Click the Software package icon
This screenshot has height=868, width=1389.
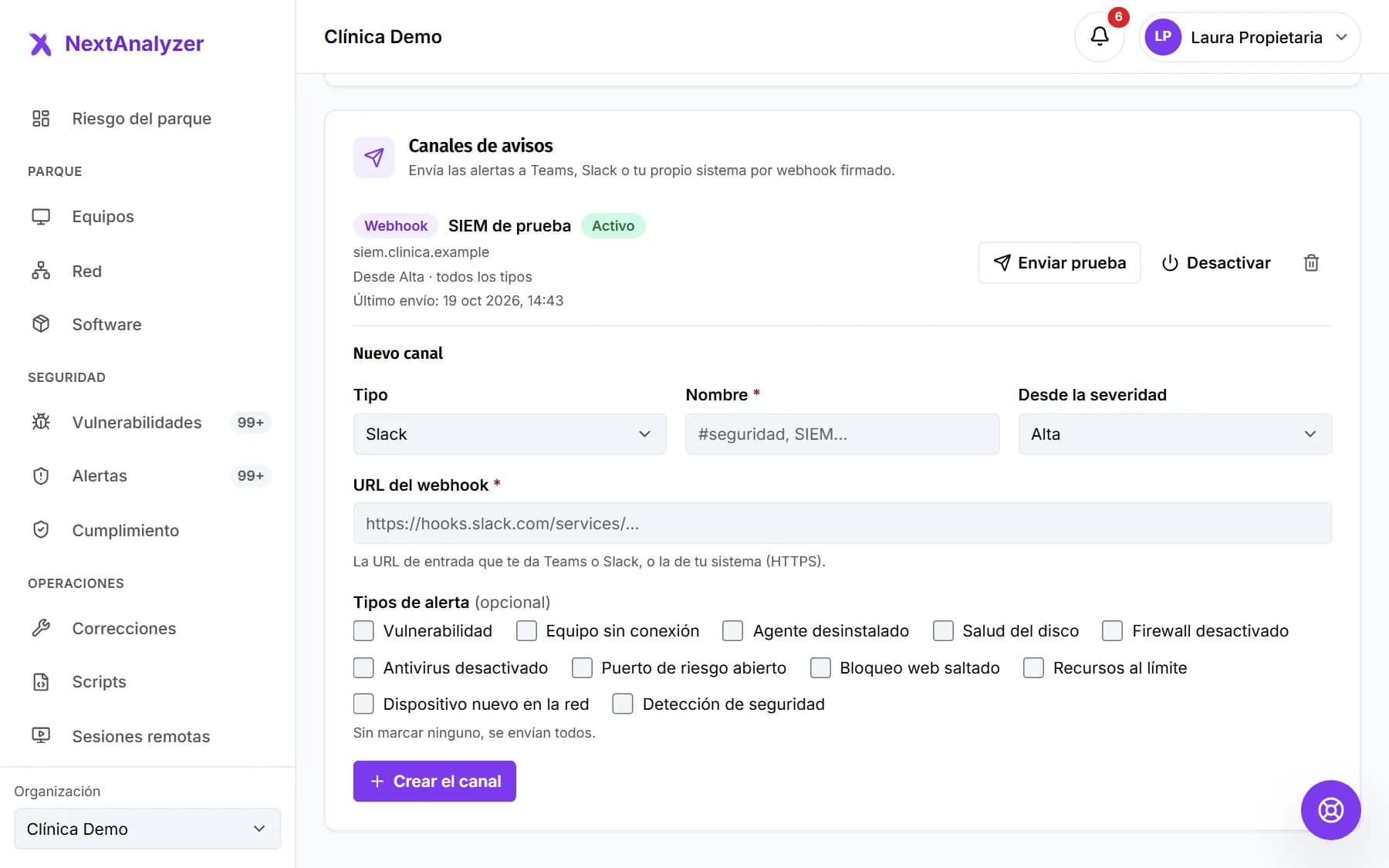point(41,324)
